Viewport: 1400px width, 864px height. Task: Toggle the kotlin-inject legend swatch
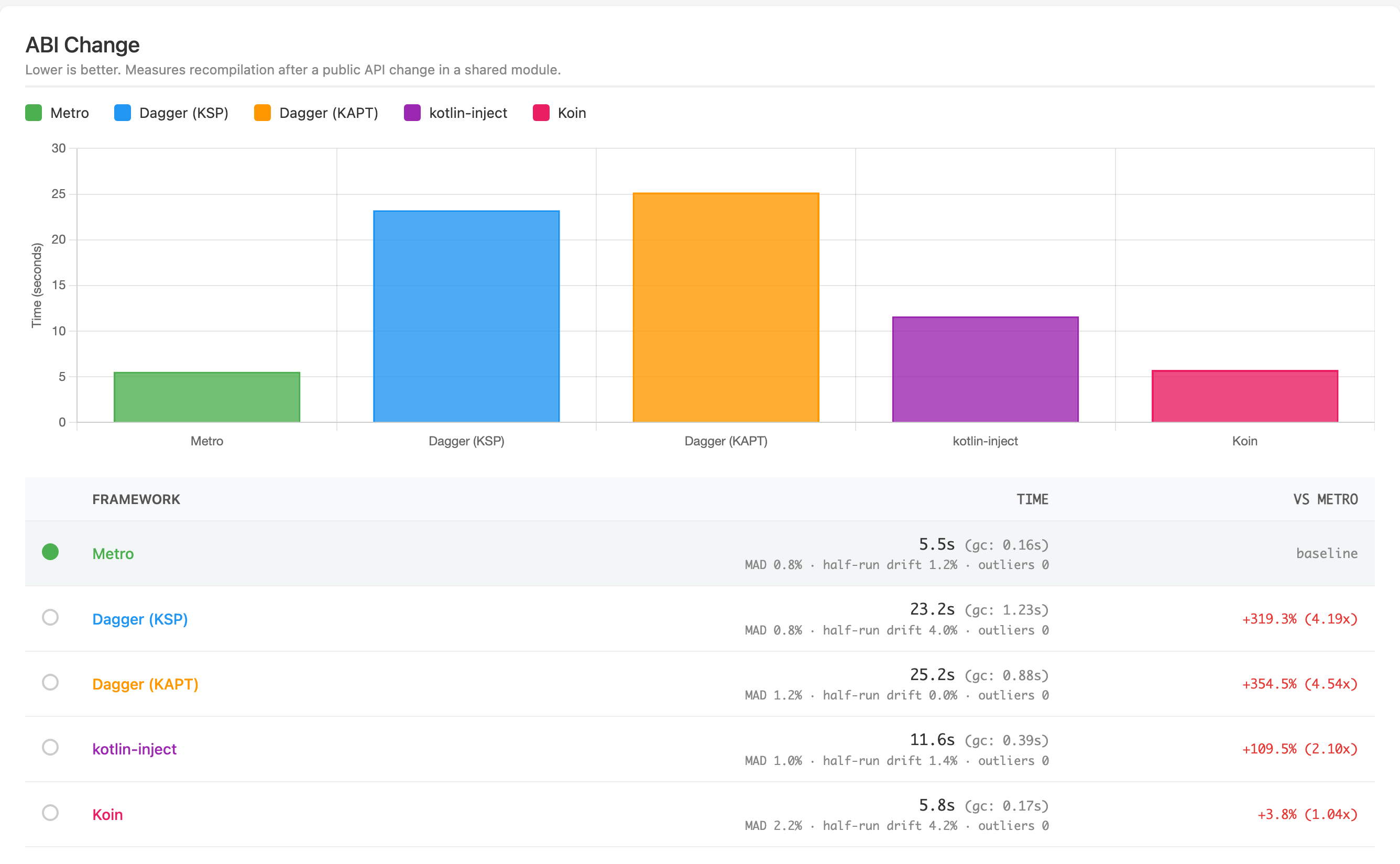tap(412, 113)
